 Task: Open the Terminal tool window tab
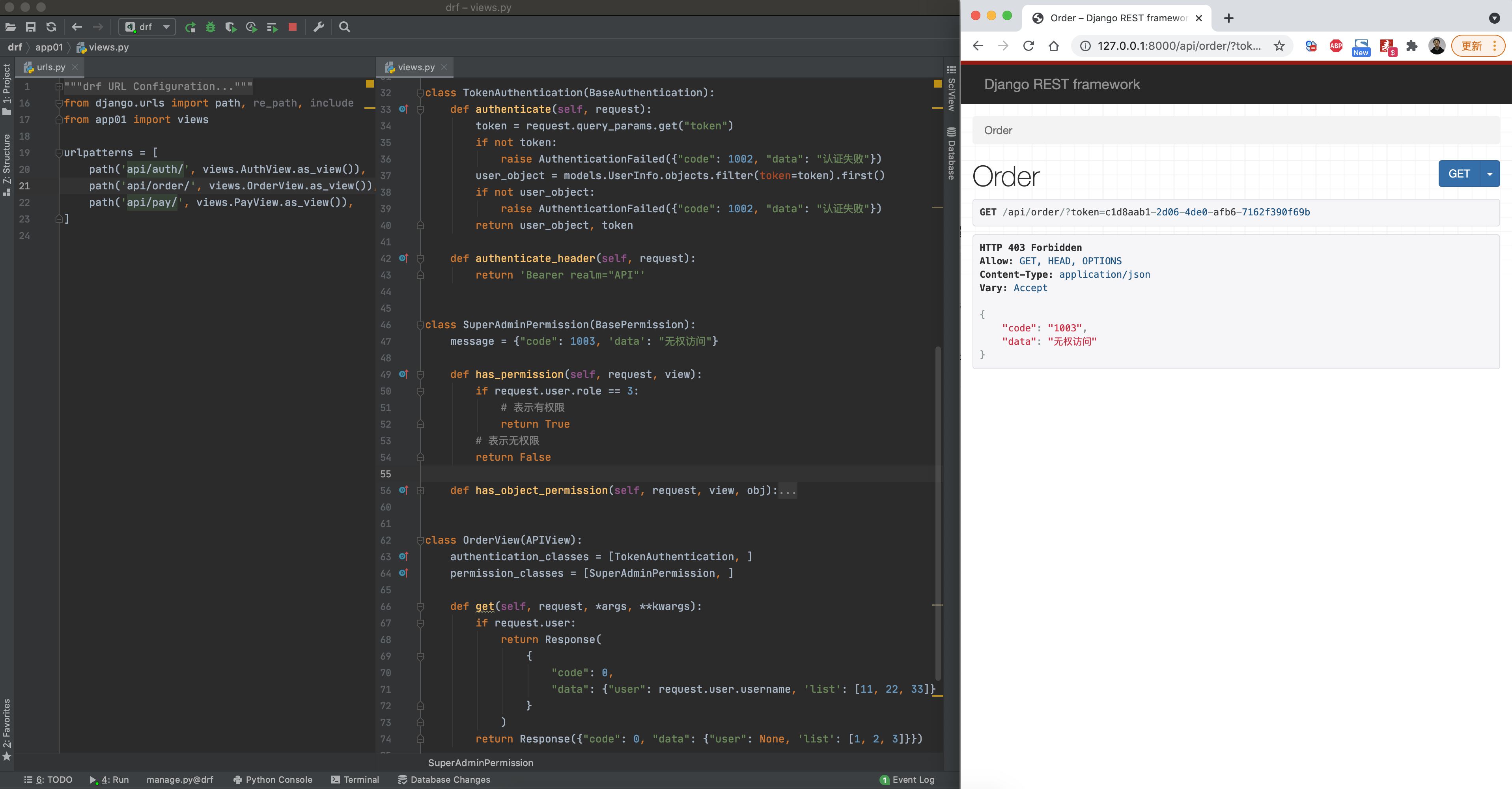tap(355, 780)
